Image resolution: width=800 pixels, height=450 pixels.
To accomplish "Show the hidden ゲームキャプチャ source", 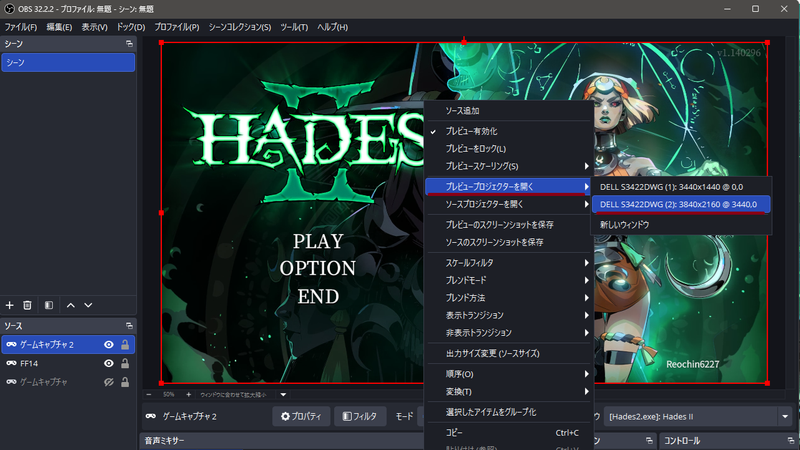I will coord(109,382).
